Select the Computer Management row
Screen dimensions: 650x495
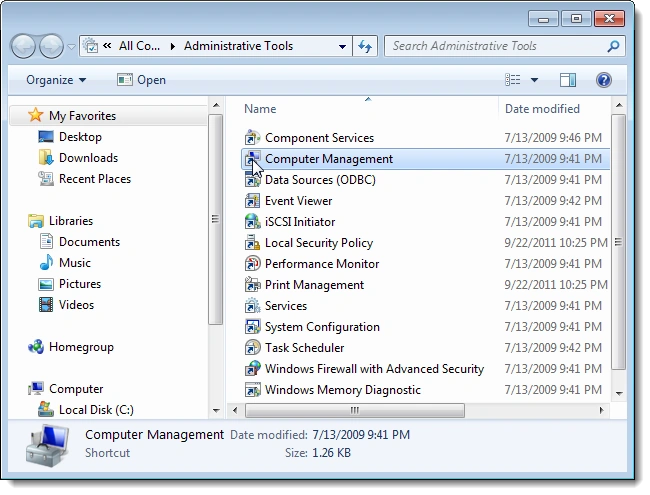pos(425,159)
